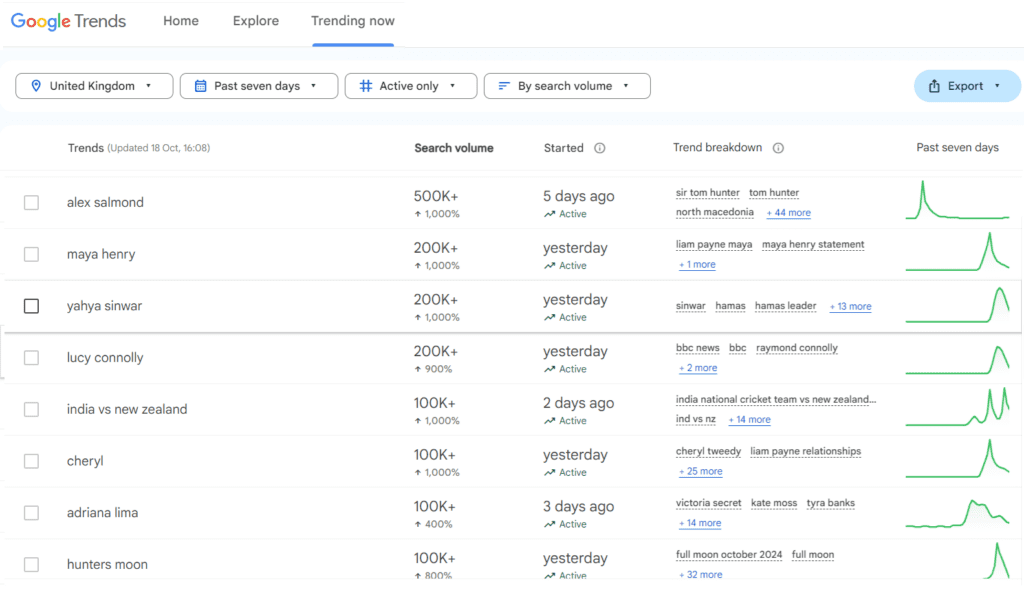Check the adriana lima checkbox
This screenshot has width=1024, height=596.
[31, 512]
